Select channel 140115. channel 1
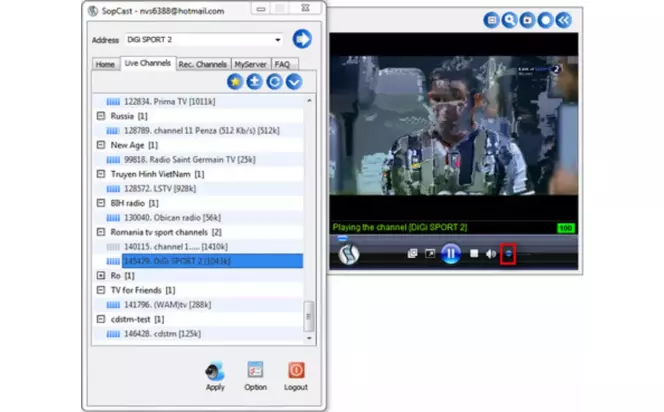The height and width of the screenshot is (412, 664). (x=176, y=246)
